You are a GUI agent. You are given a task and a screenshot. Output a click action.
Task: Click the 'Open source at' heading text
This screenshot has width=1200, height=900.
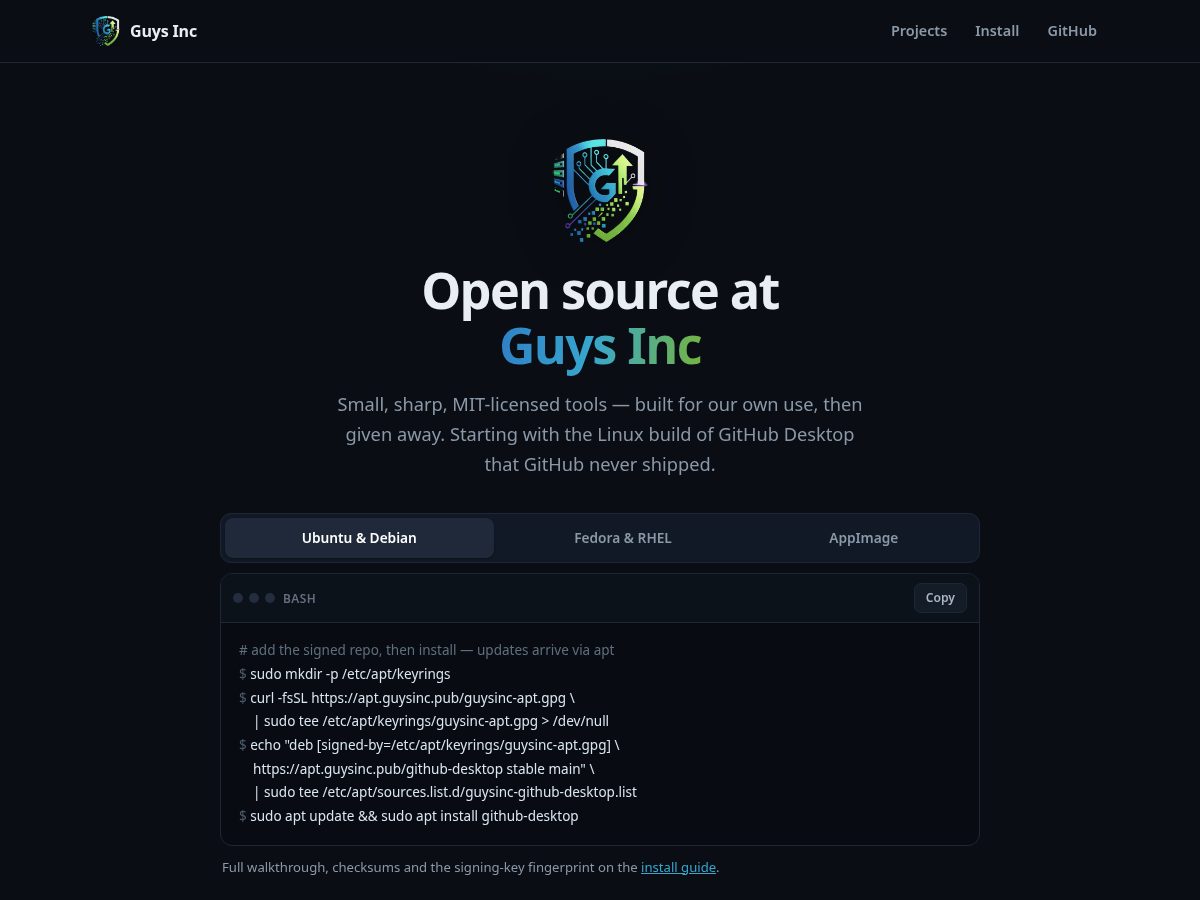pyautogui.click(x=600, y=291)
